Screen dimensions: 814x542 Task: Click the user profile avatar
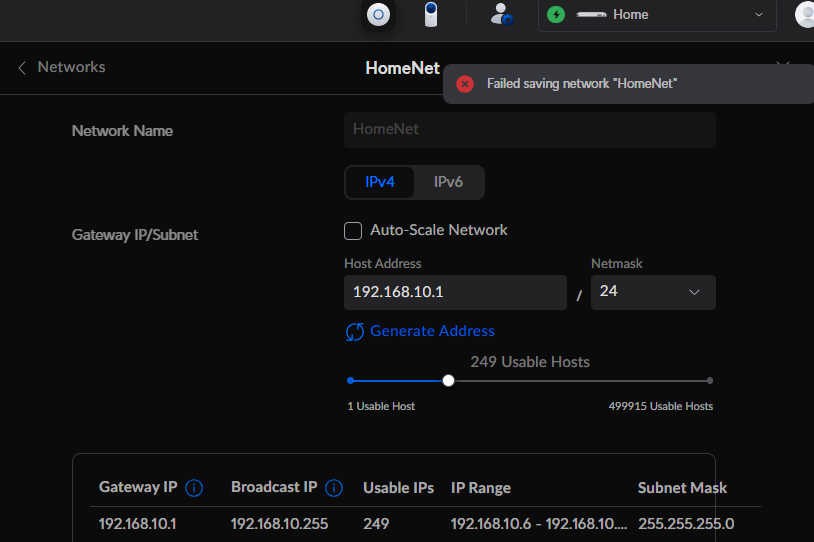pos(805,14)
